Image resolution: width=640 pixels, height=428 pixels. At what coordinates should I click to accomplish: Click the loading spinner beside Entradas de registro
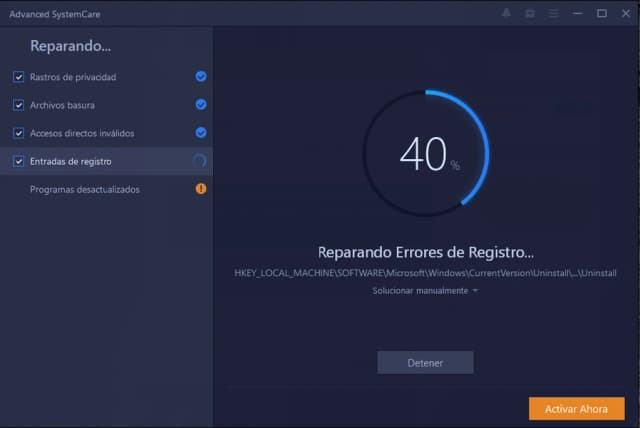tap(200, 161)
